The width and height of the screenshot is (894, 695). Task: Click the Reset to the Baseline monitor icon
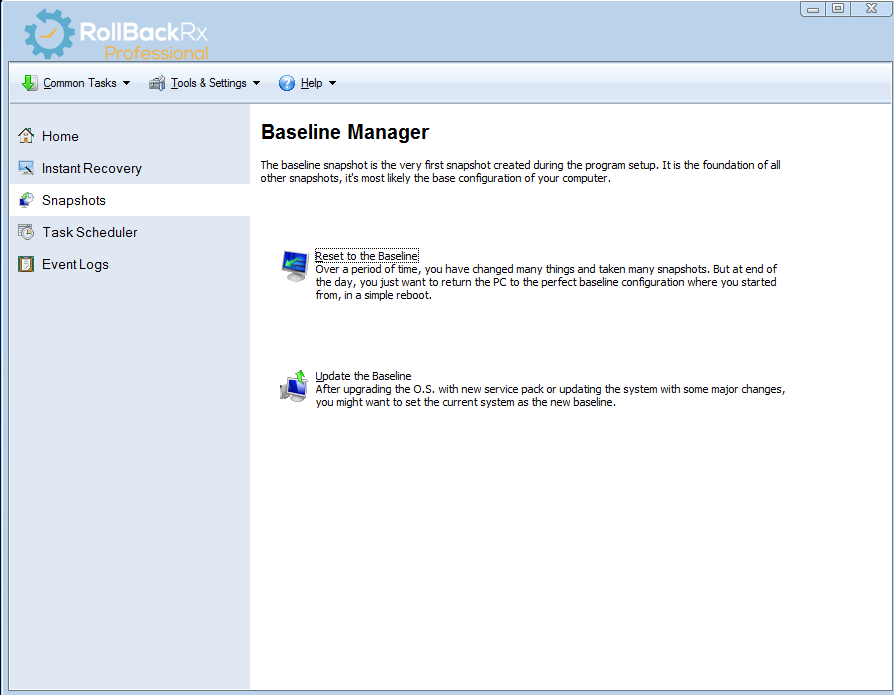pyautogui.click(x=295, y=267)
